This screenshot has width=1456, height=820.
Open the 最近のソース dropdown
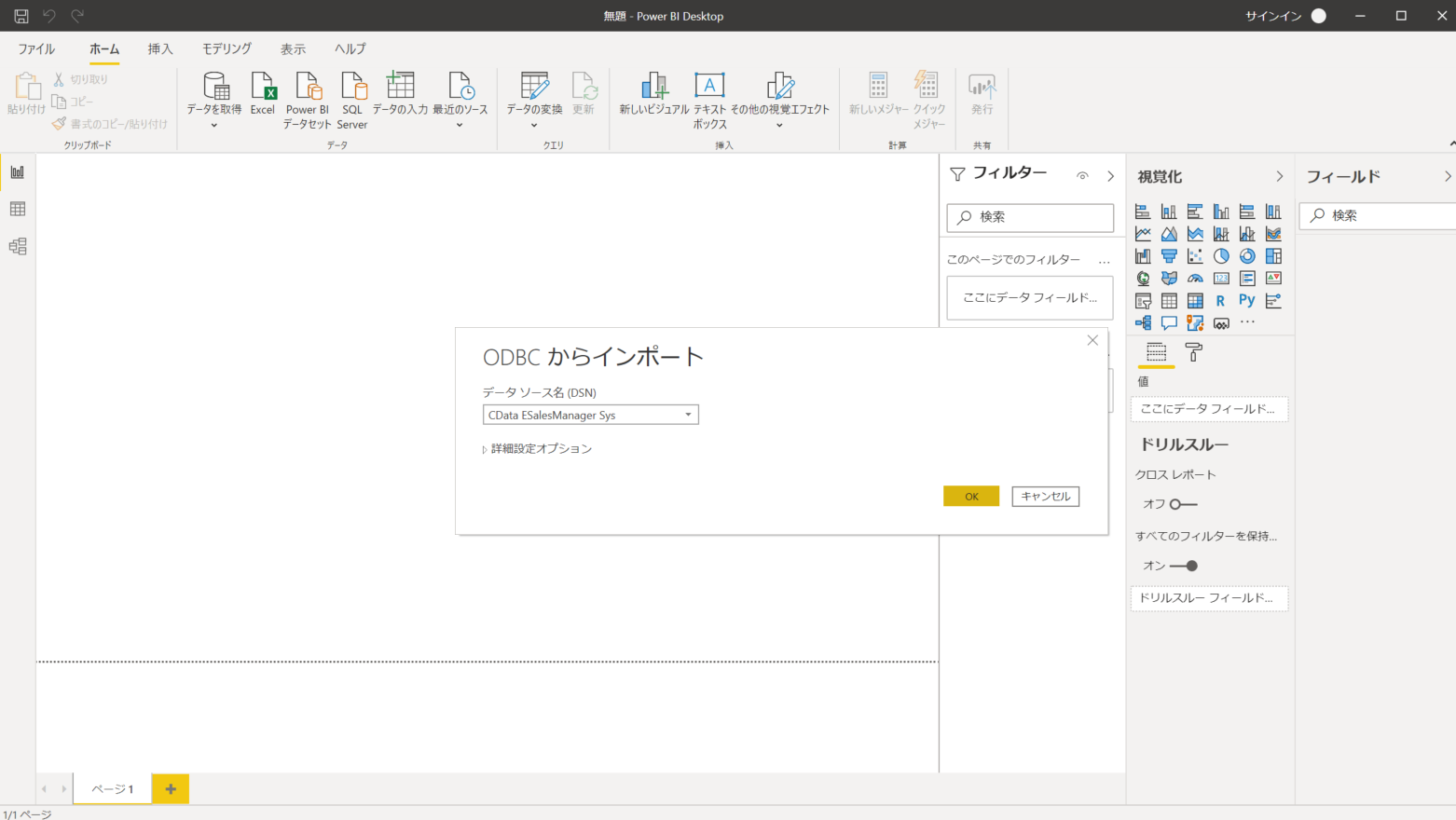460,125
